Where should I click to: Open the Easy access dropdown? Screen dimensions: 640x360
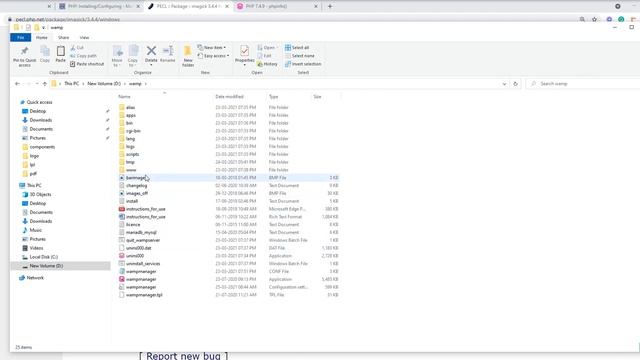[x=213, y=56]
